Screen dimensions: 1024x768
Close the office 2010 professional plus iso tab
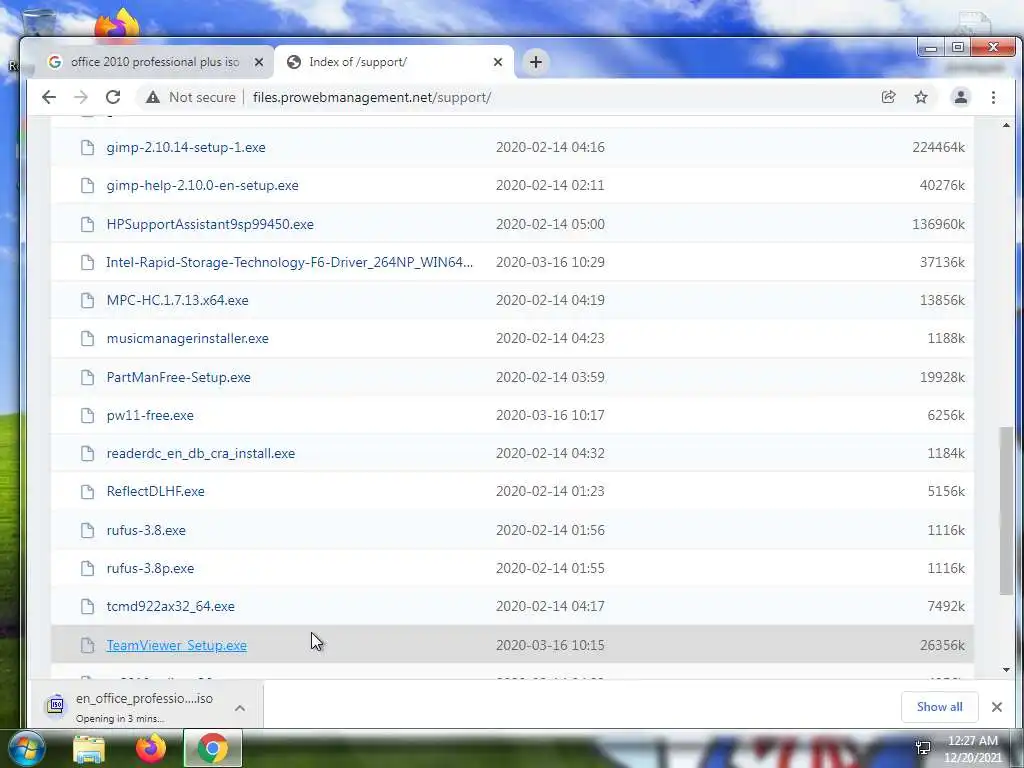(x=259, y=62)
